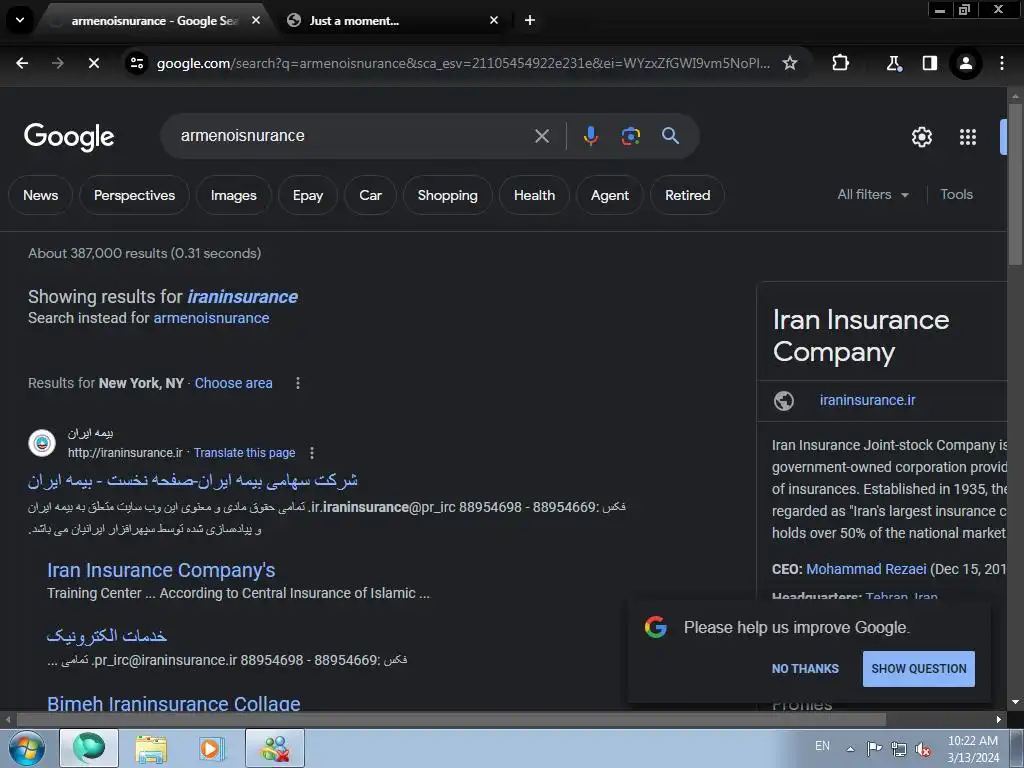
Task: Close the Just a moment tab
Action: [x=494, y=20]
